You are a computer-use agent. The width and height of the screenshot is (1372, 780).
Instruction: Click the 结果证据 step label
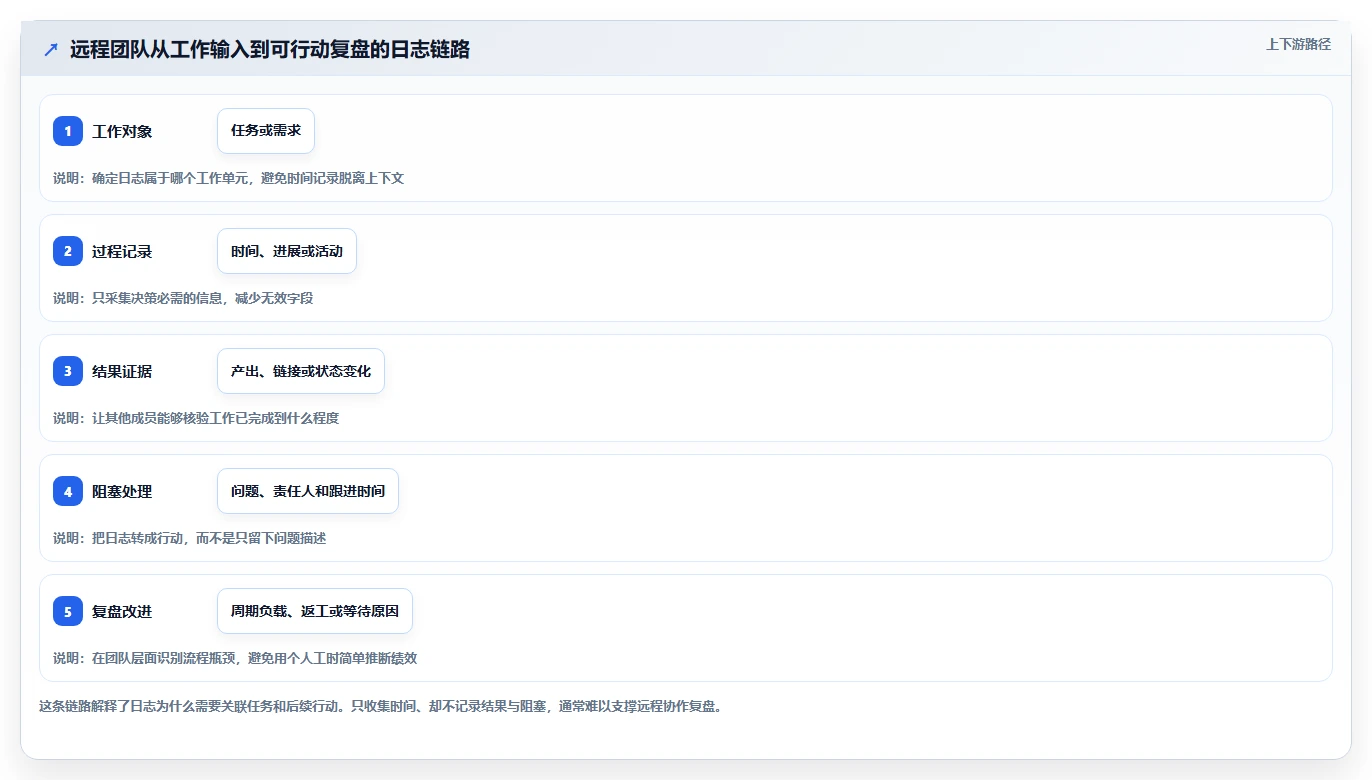(122, 372)
